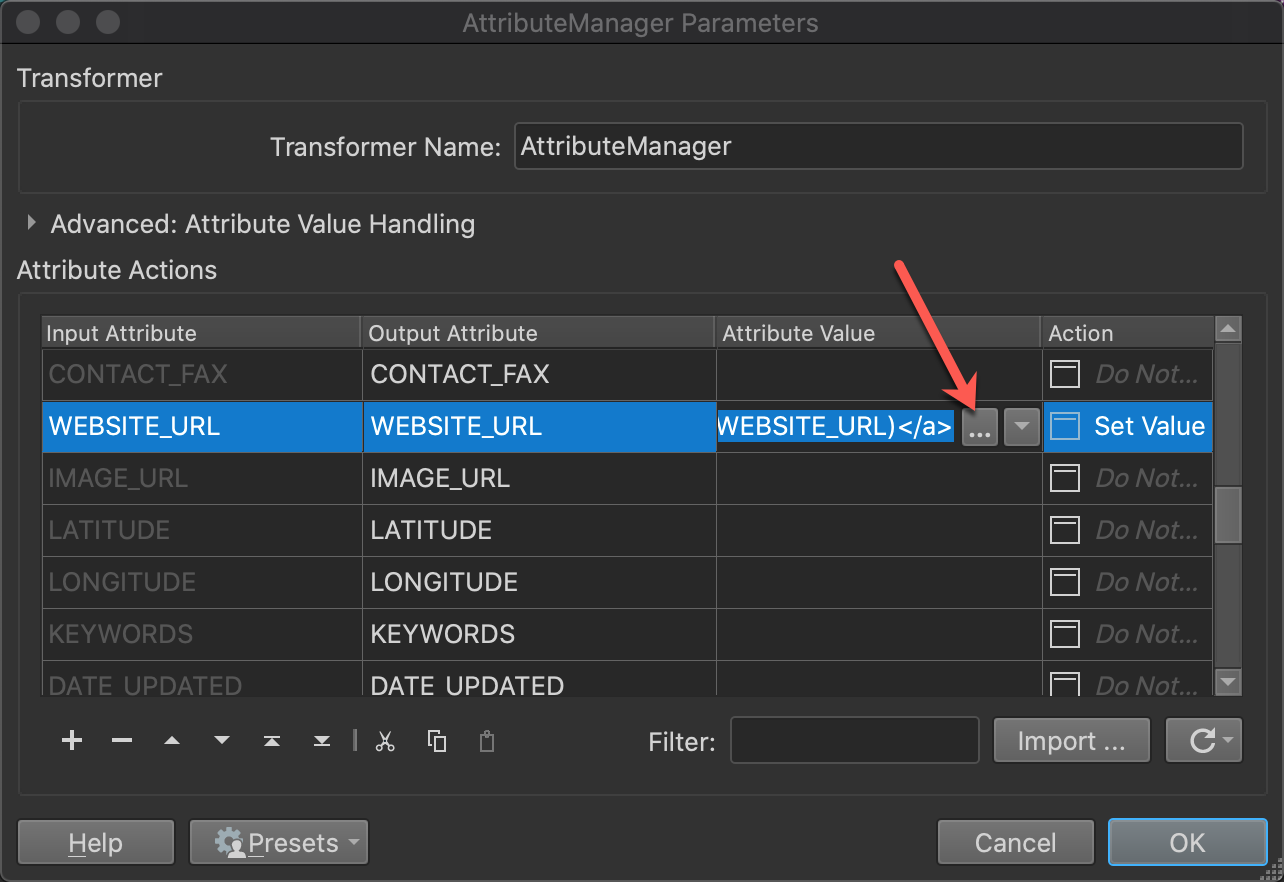
Task: Move selected attribute to top
Action: coord(272,741)
